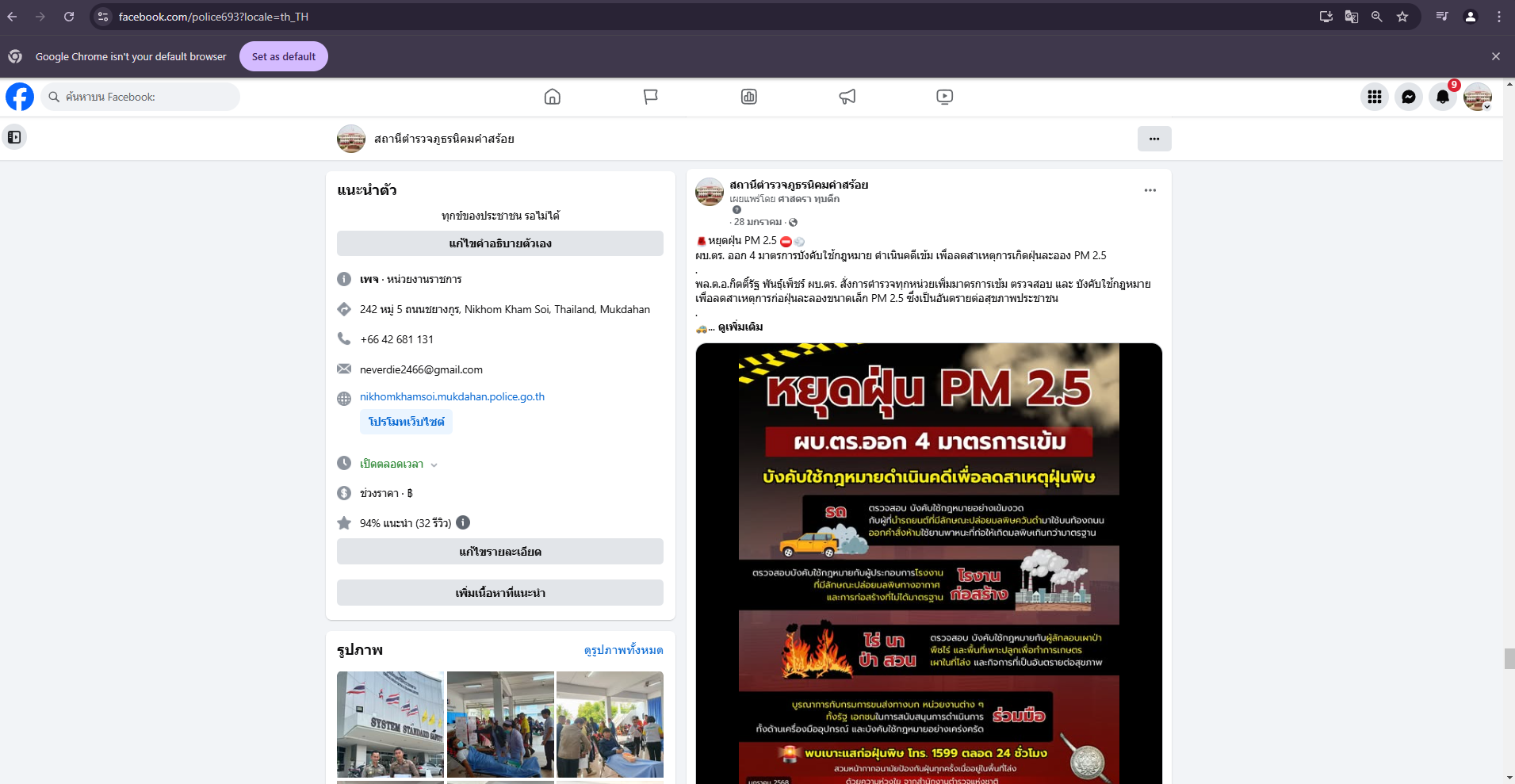
Task: Click the edit bio button
Action: (x=499, y=243)
